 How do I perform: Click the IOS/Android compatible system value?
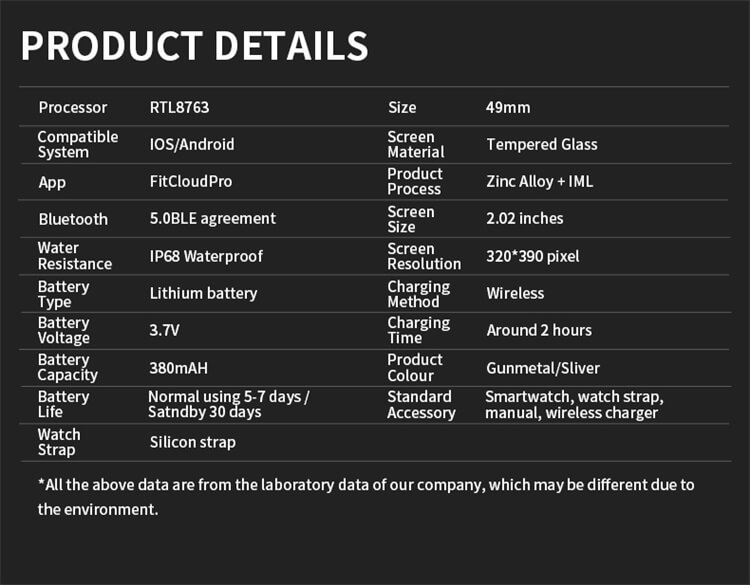click(192, 144)
